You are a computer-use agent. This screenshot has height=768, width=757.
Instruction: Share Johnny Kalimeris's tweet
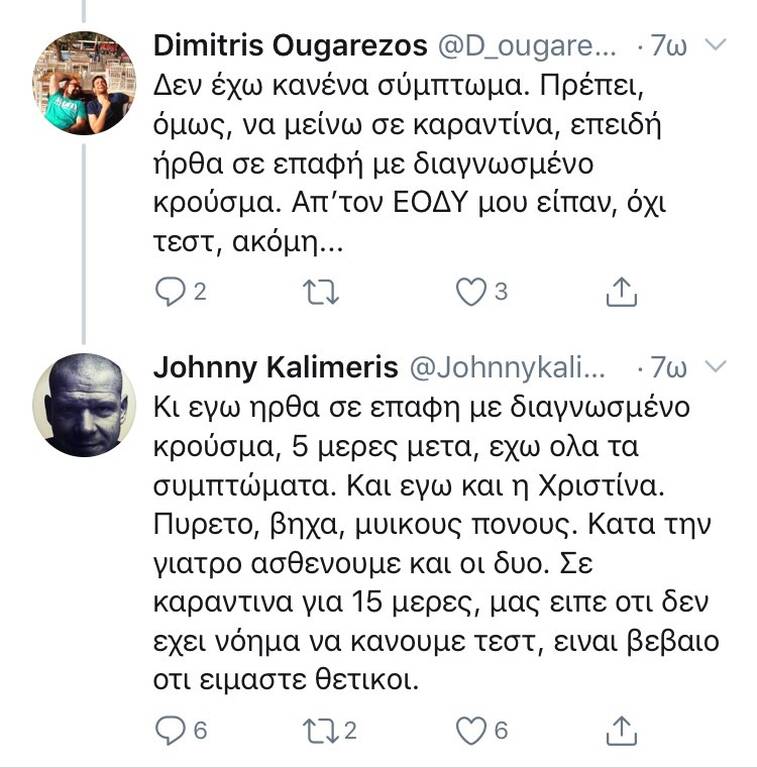[x=621, y=730]
